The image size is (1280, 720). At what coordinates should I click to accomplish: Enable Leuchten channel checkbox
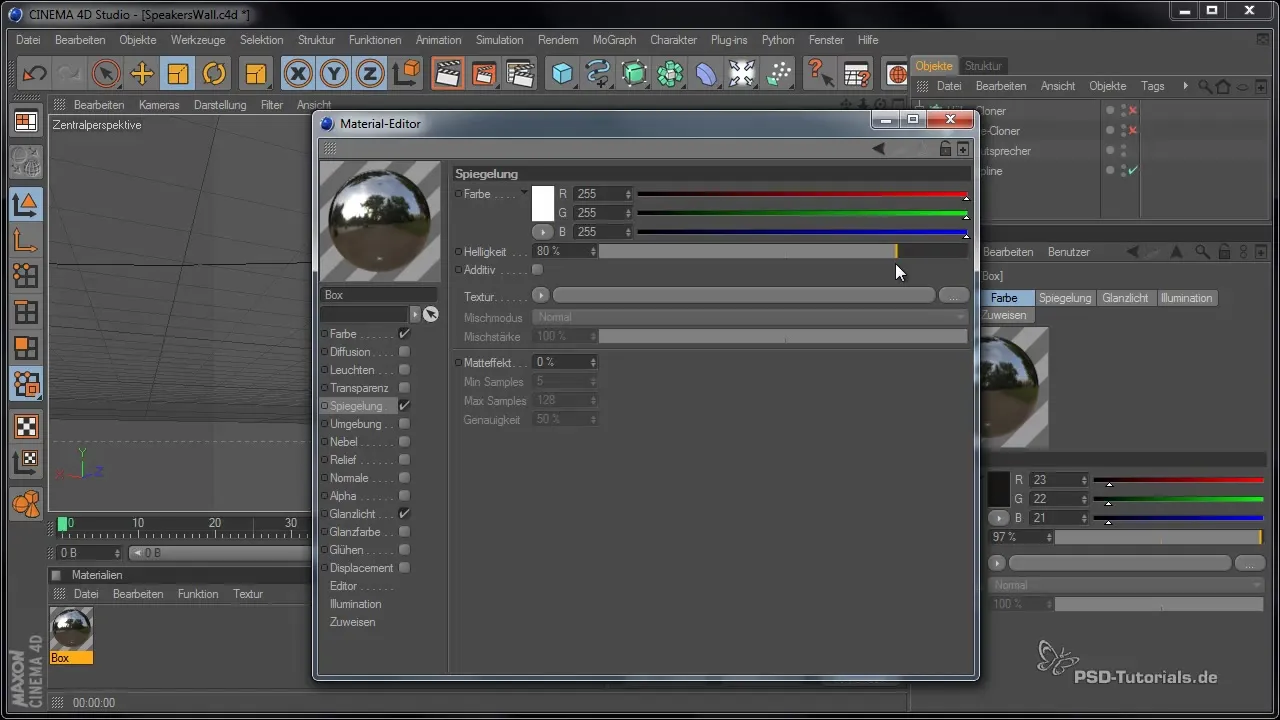coord(404,370)
